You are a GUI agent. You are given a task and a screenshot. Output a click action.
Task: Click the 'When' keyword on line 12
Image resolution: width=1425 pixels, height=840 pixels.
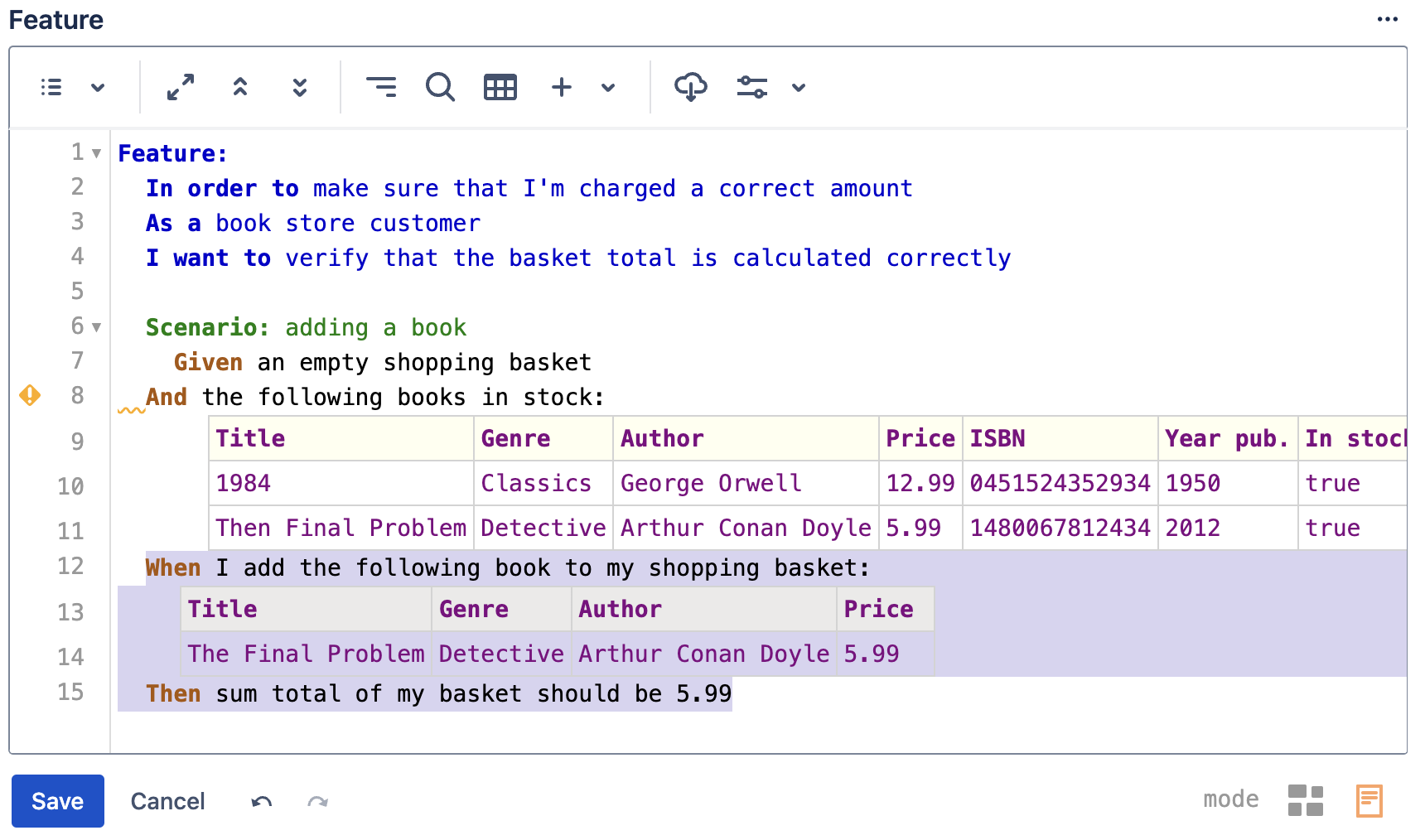[173, 567]
